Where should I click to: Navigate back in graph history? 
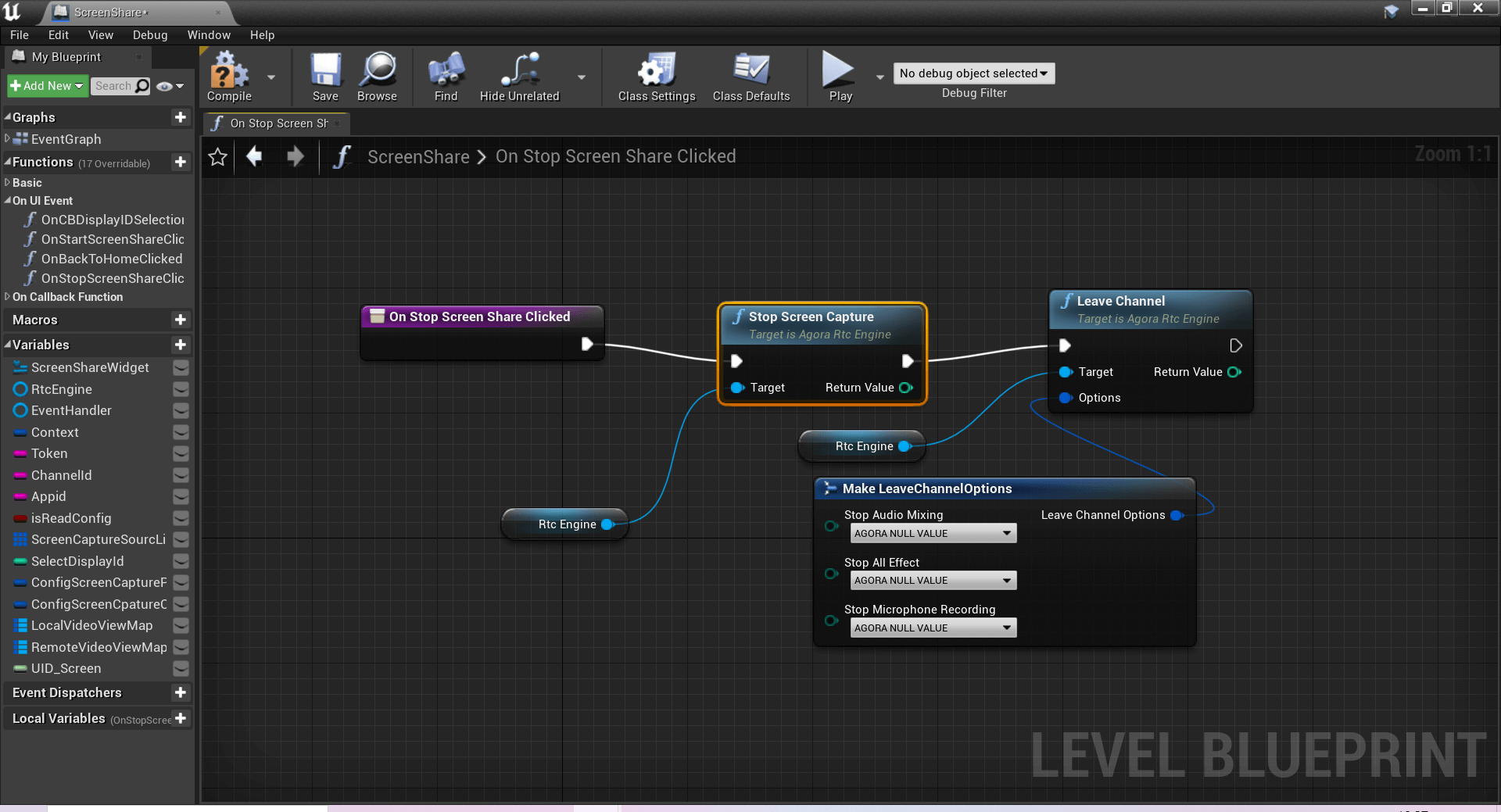[x=254, y=156]
